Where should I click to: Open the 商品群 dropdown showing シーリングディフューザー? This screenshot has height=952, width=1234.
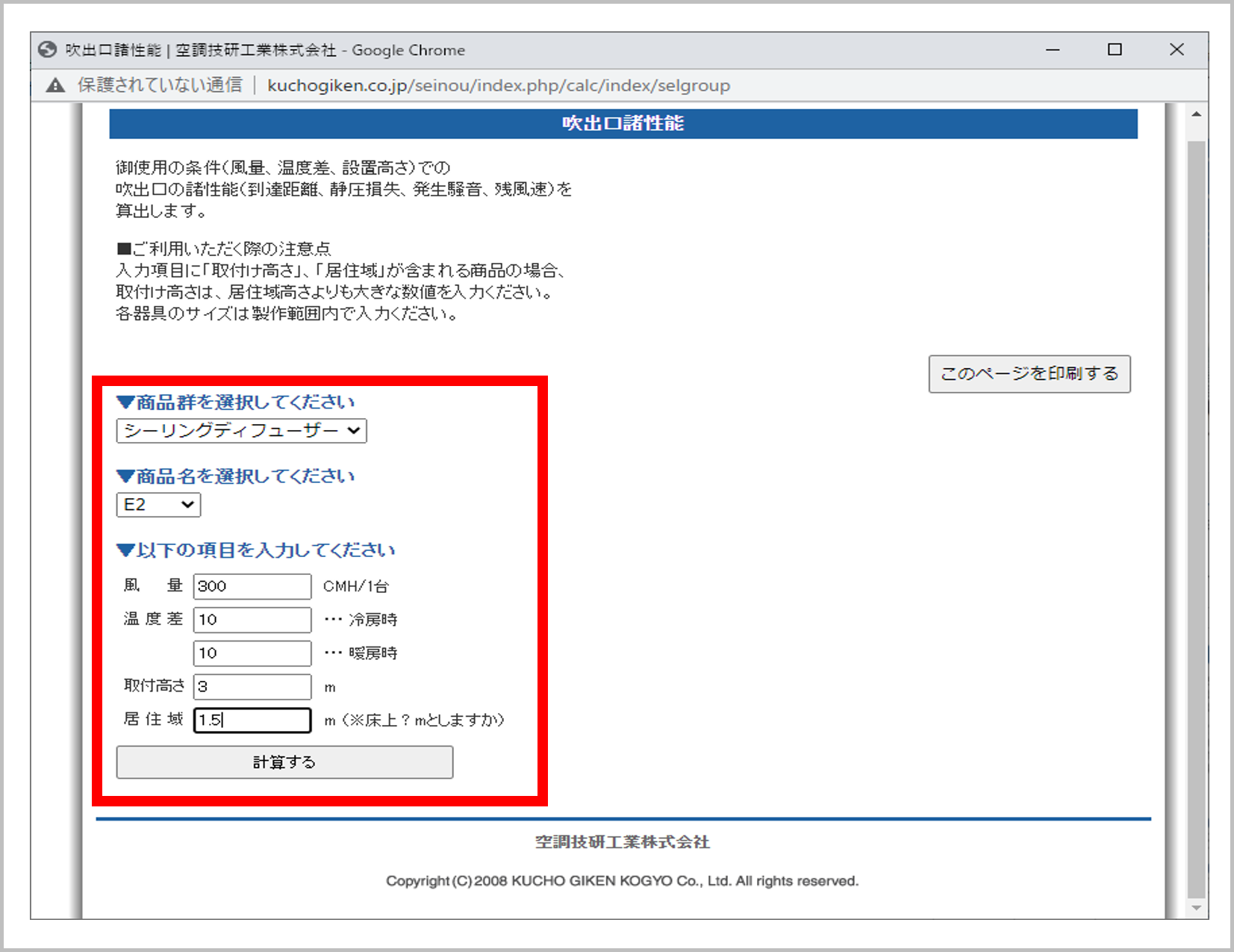pos(241,431)
